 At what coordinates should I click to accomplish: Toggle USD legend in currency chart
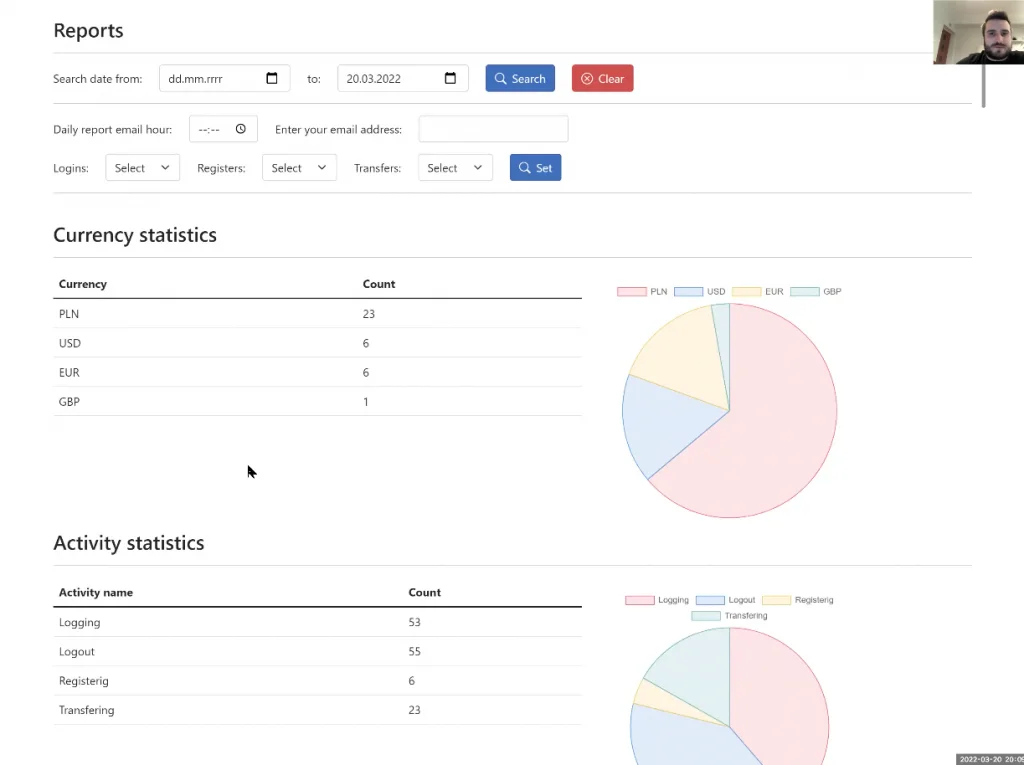click(699, 291)
